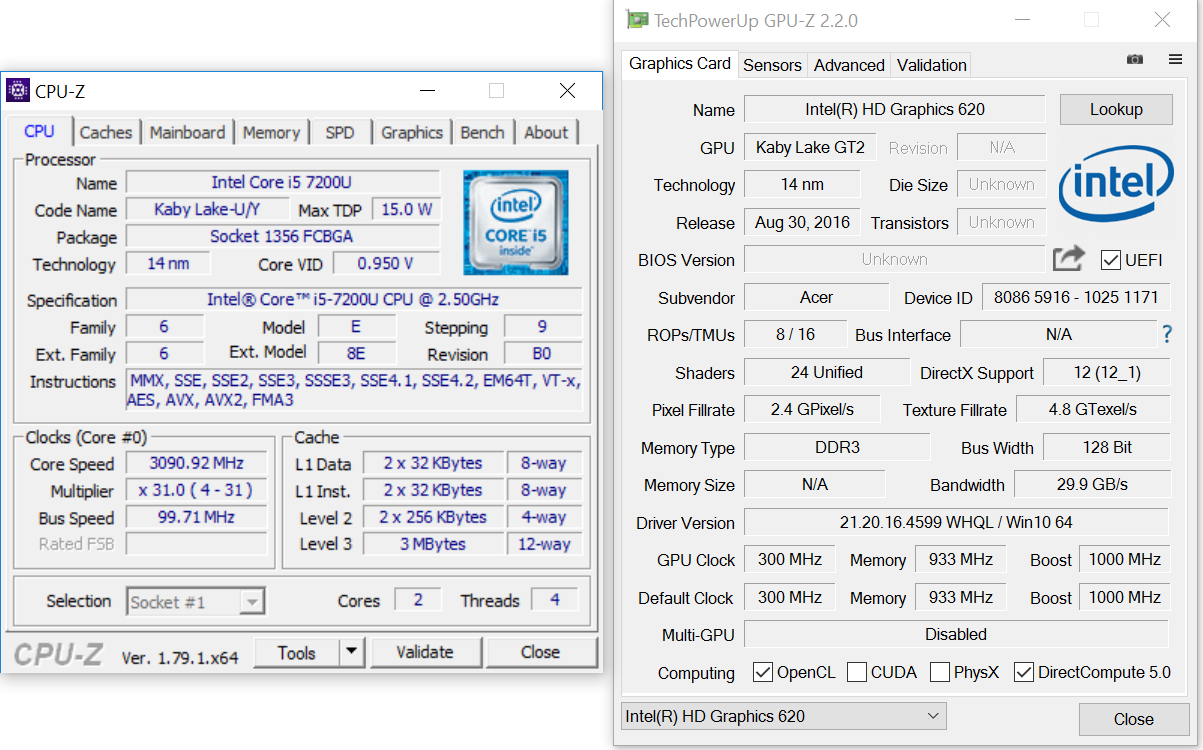Click the Lookup button in GPU-Z
Screen dimensions: 1203x750
(x=1116, y=109)
